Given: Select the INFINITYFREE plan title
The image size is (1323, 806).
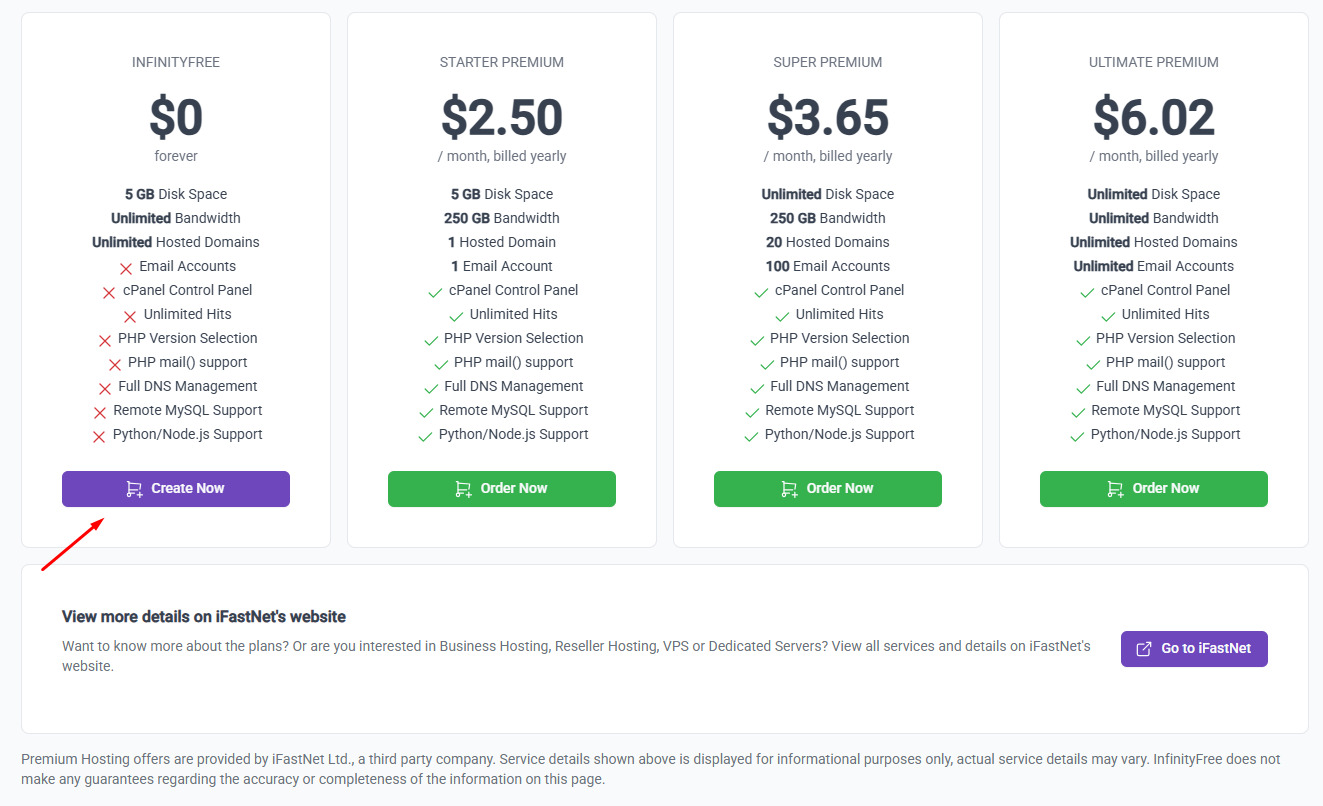Looking at the screenshot, I should coord(176,62).
